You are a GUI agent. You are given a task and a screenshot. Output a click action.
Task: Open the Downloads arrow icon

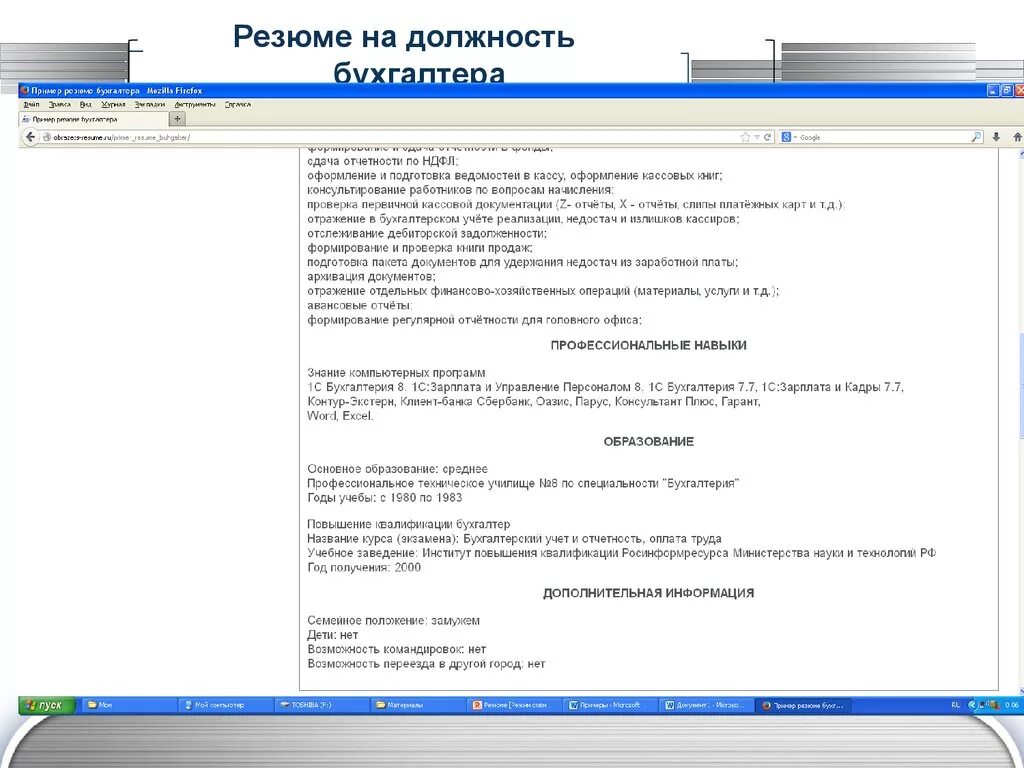[996, 137]
